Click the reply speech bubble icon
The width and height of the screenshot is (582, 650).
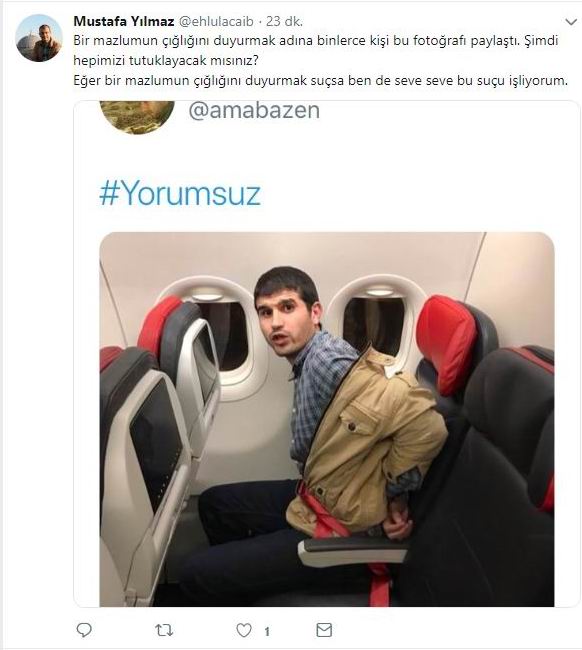[84, 630]
